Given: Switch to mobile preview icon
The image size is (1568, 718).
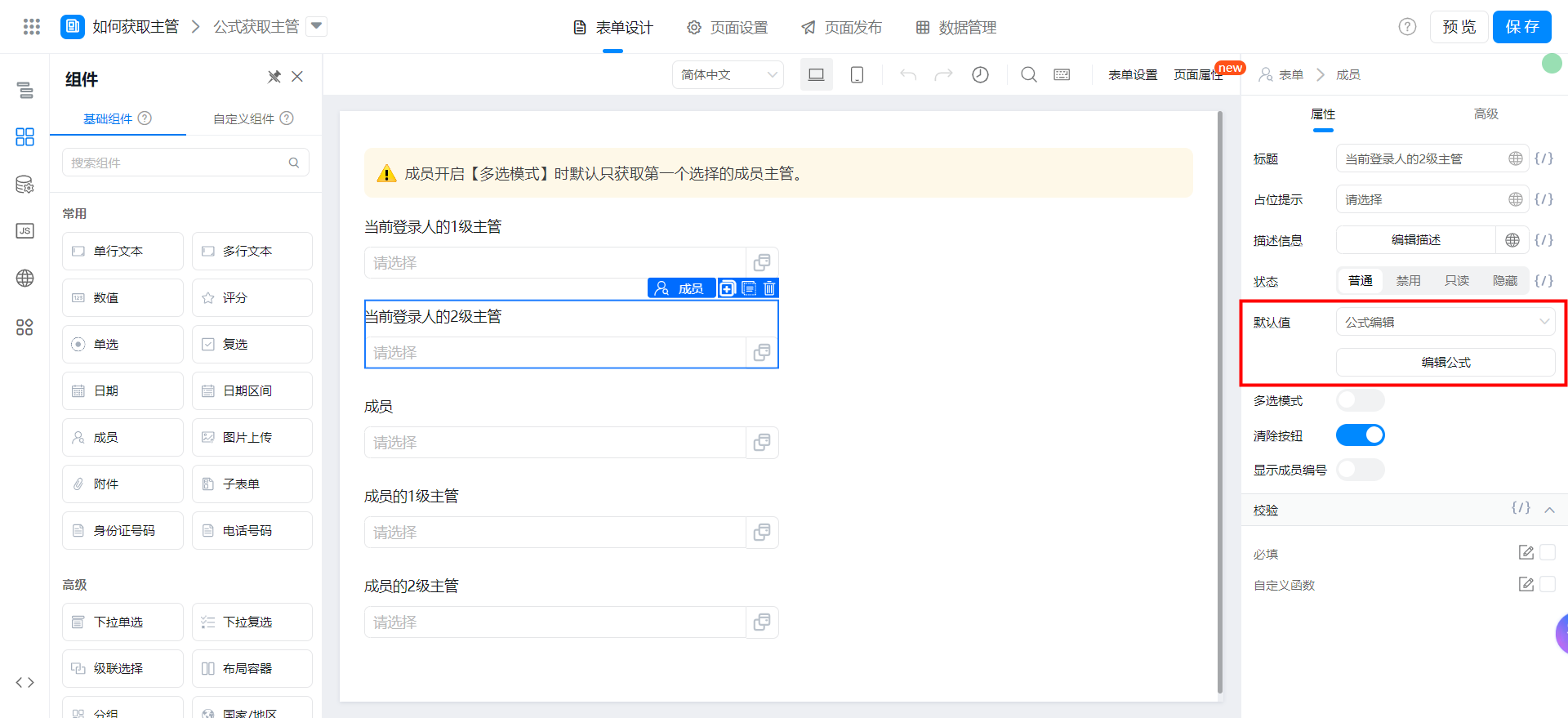Looking at the screenshot, I should pyautogui.click(x=857, y=74).
